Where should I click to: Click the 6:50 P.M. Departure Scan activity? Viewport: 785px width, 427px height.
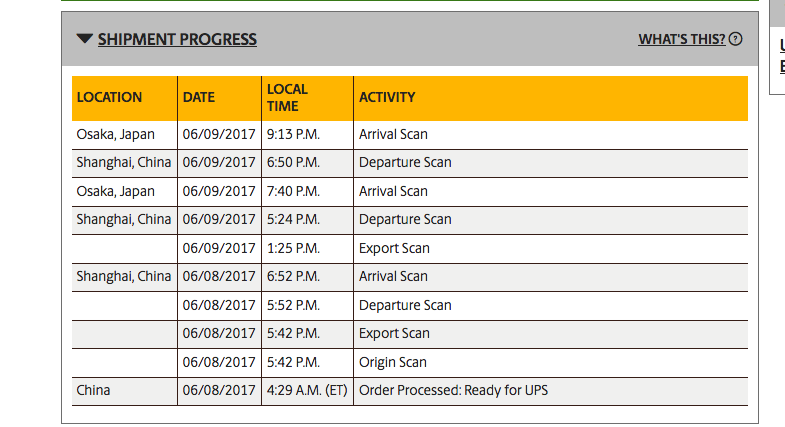(x=405, y=163)
